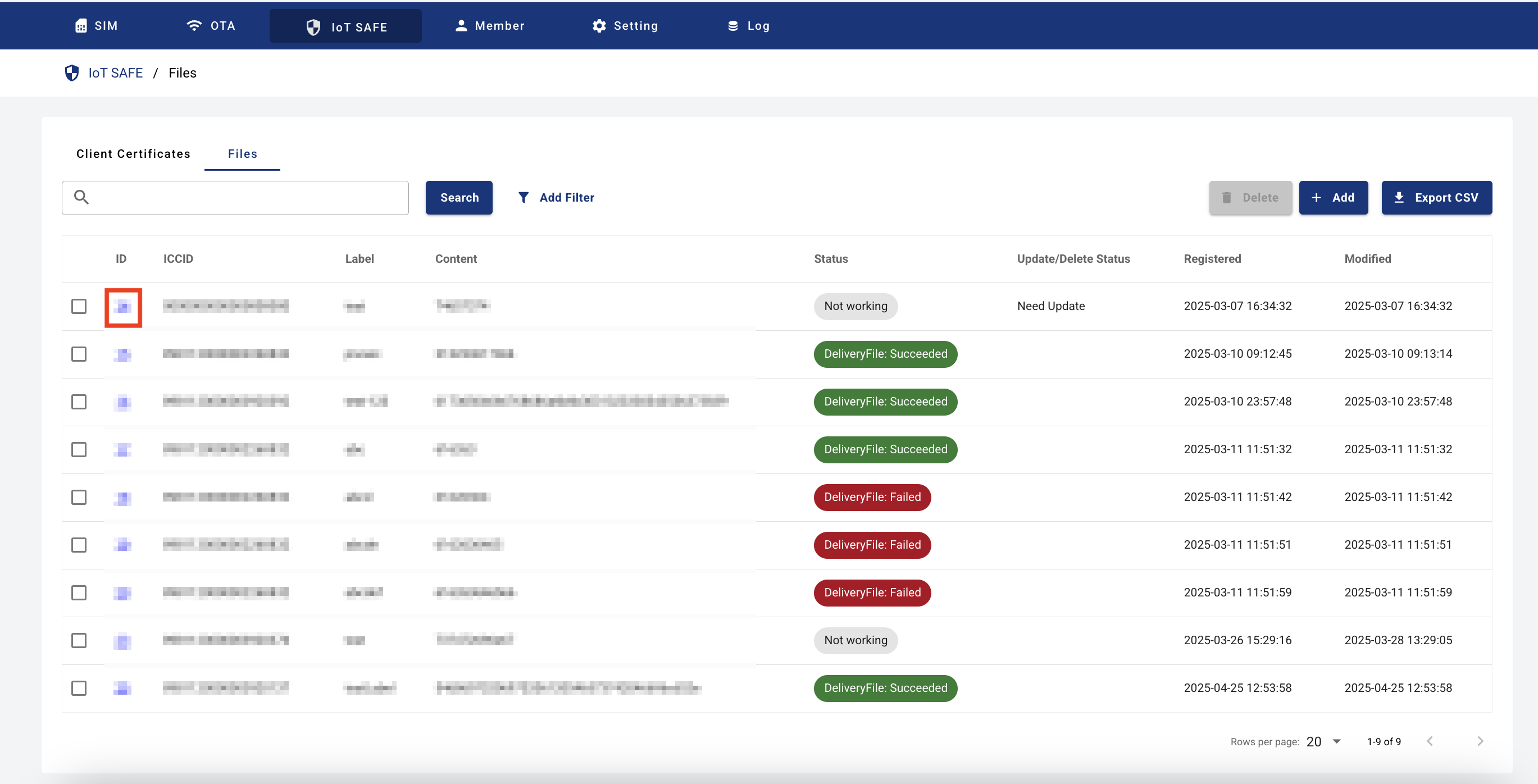
Task: Click first DeliveryFile: Failed status badge
Action: click(x=872, y=497)
